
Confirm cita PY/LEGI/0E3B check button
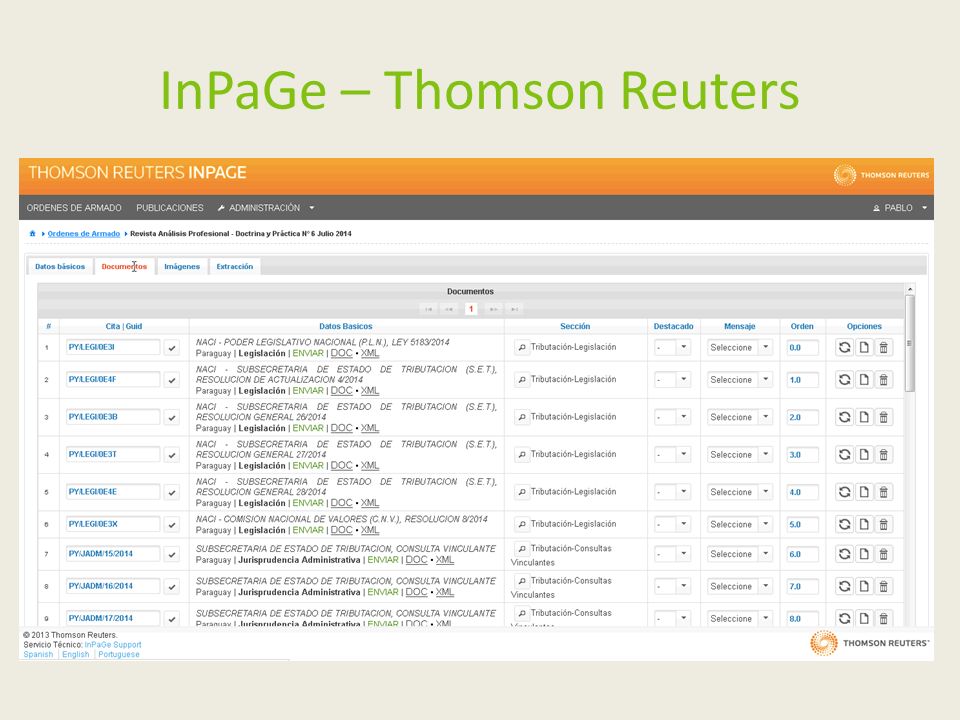(x=172, y=418)
